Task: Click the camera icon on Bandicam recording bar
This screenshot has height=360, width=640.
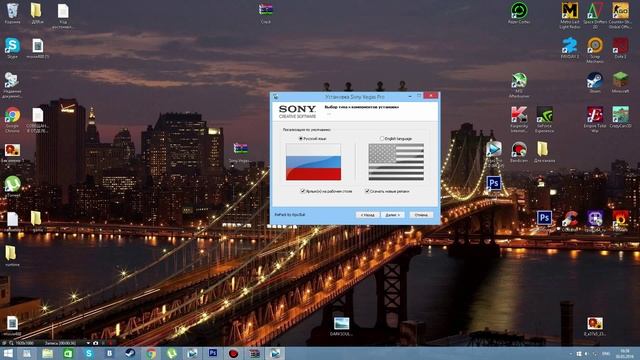Action: click(96, 343)
